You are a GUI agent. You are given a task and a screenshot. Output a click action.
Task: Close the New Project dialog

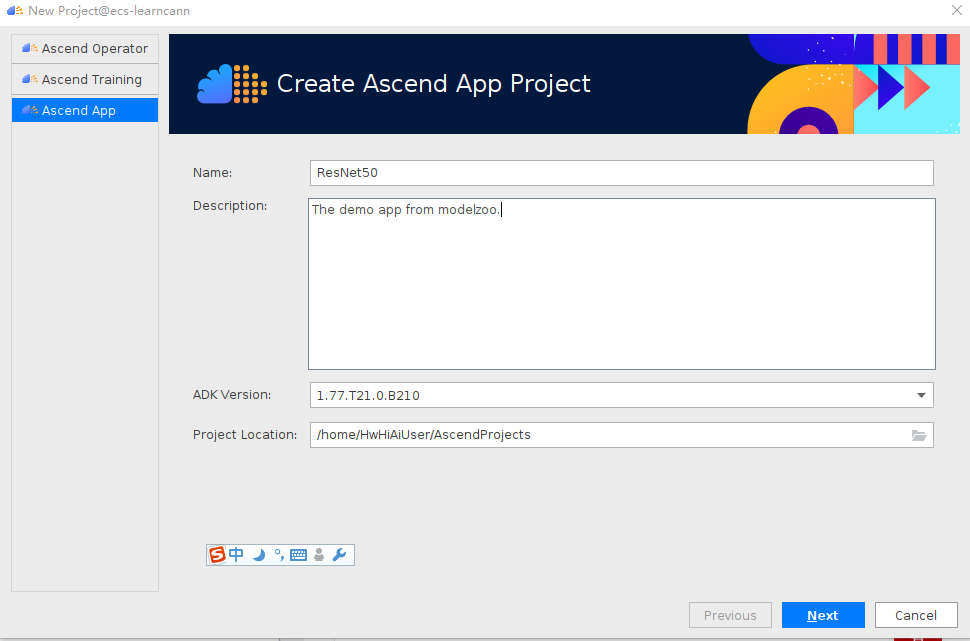[956, 10]
